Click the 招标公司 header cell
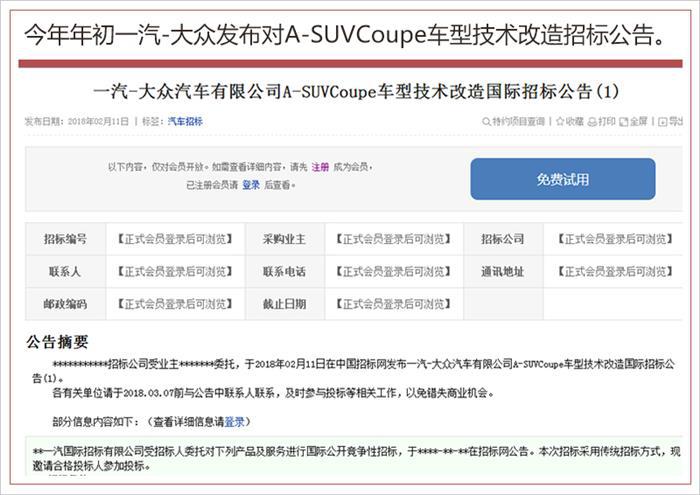The width and height of the screenshot is (700, 495). click(503, 239)
